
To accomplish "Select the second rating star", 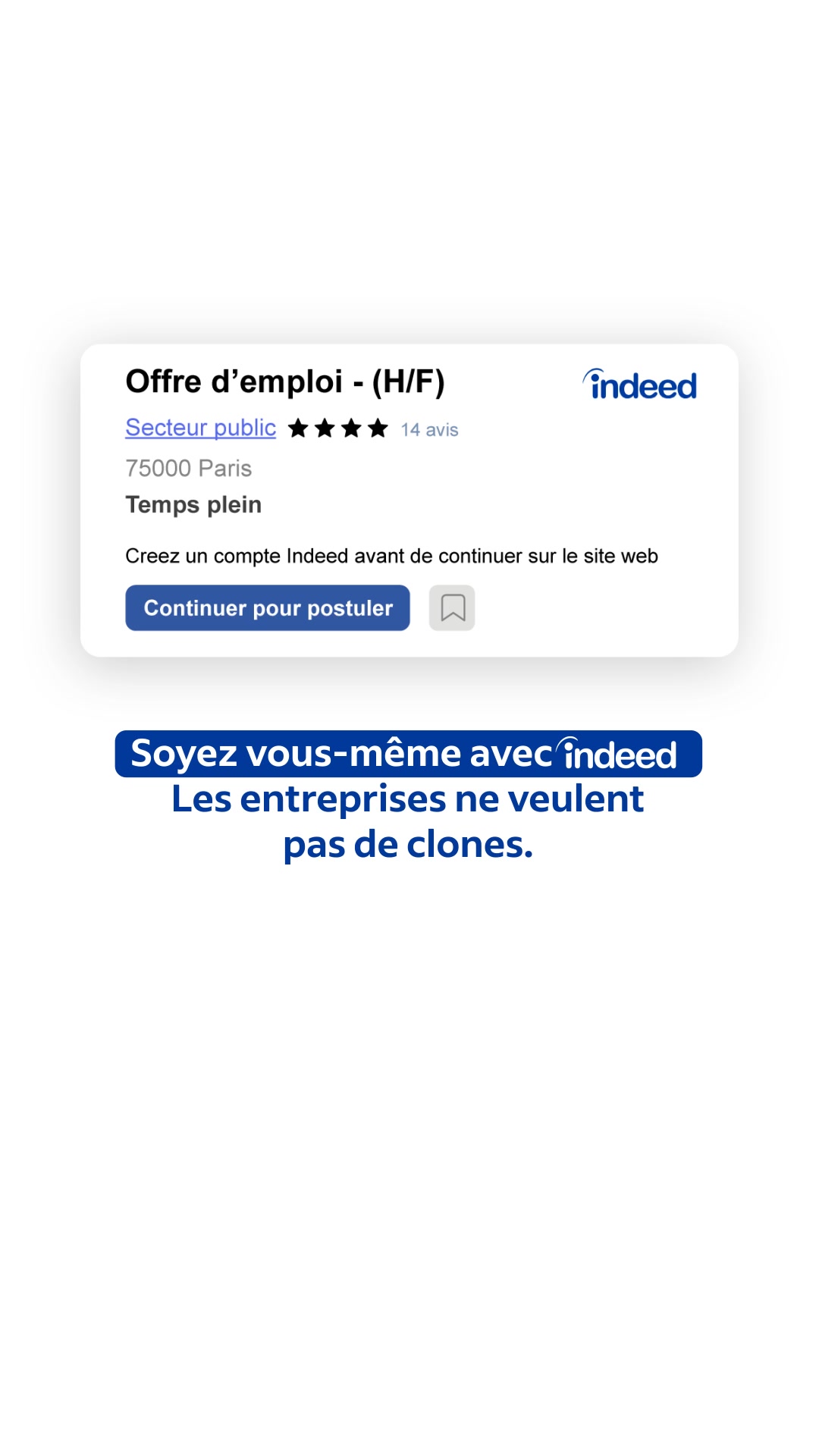I will tap(325, 429).
